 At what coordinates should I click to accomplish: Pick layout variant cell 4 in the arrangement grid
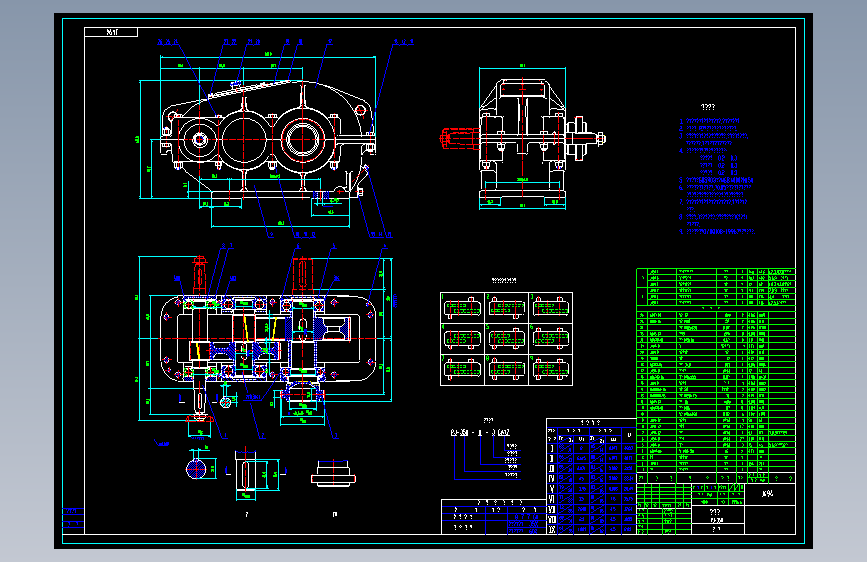(x=462, y=339)
